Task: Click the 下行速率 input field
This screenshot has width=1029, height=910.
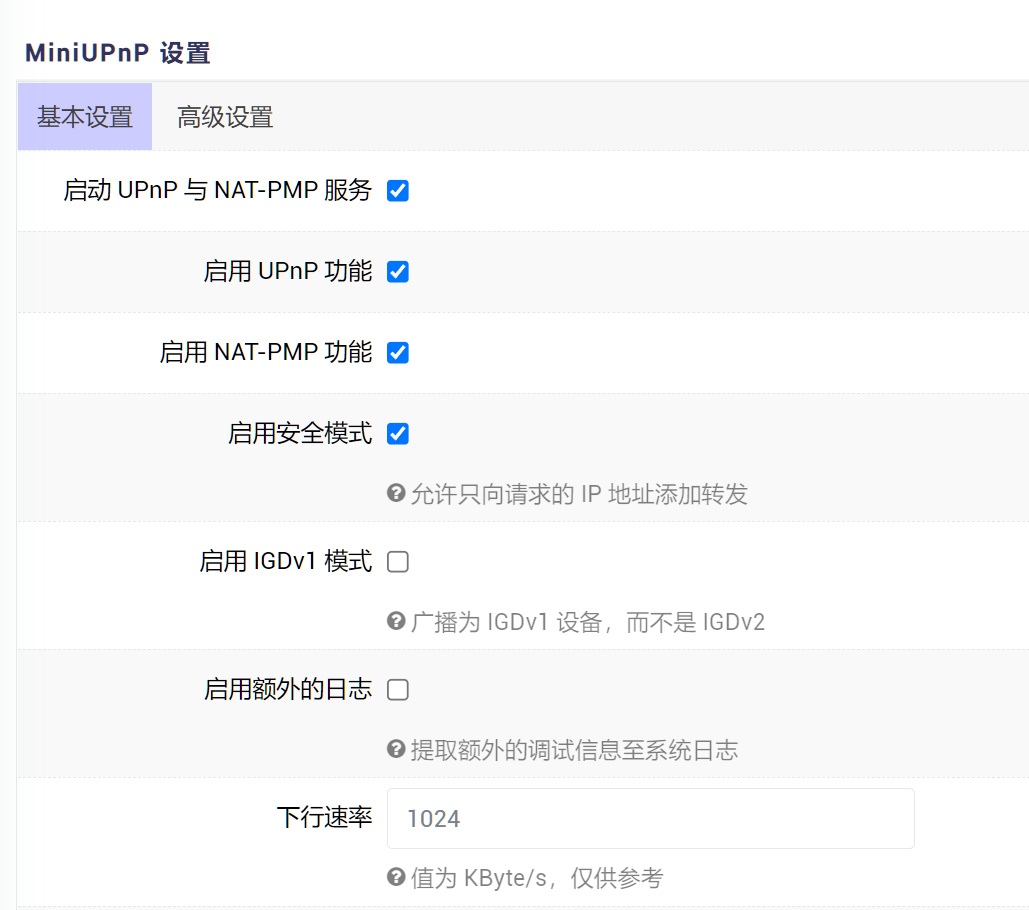Action: click(x=650, y=818)
